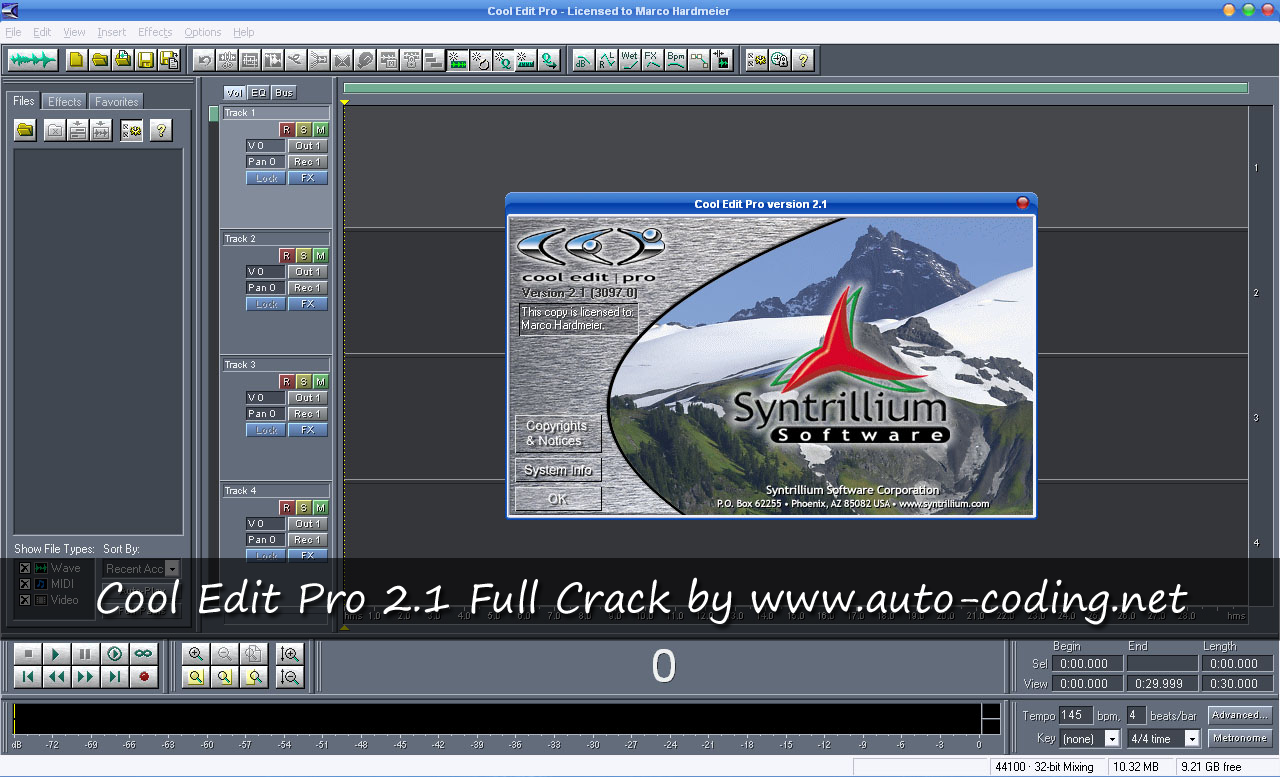The image size is (1280, 777).
Task: Click the save all toolbar icon
Action: (168, 60)
